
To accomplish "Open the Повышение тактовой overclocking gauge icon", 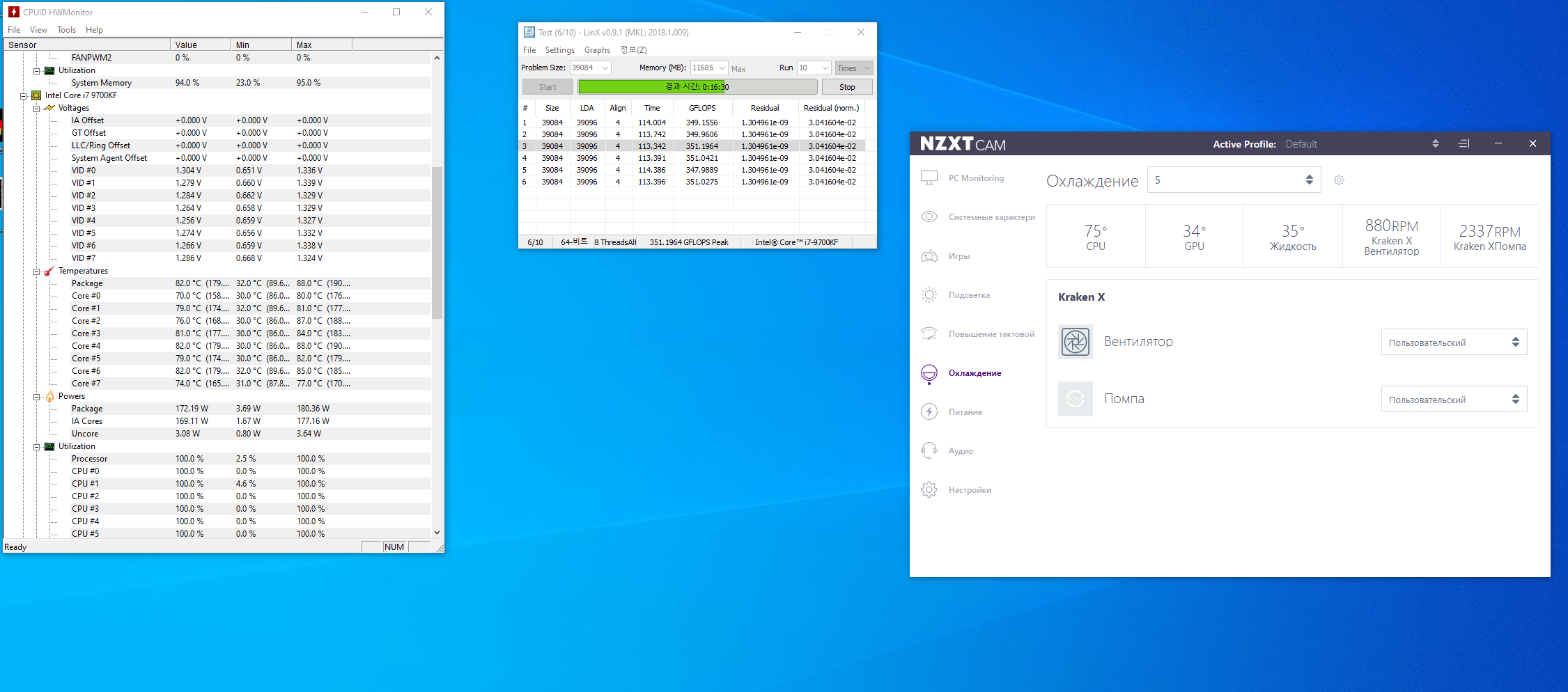I will point(929,333).
